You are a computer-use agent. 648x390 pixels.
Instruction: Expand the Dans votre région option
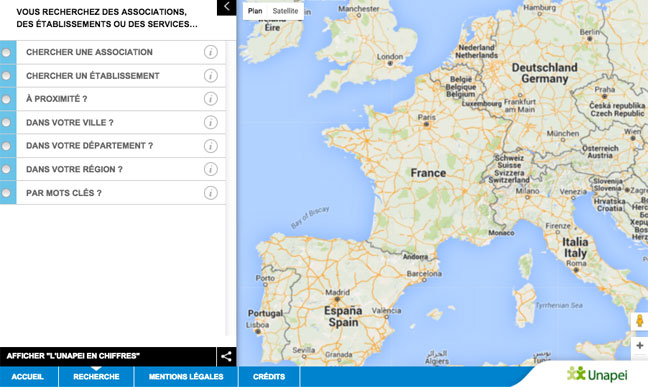(113, 169)
